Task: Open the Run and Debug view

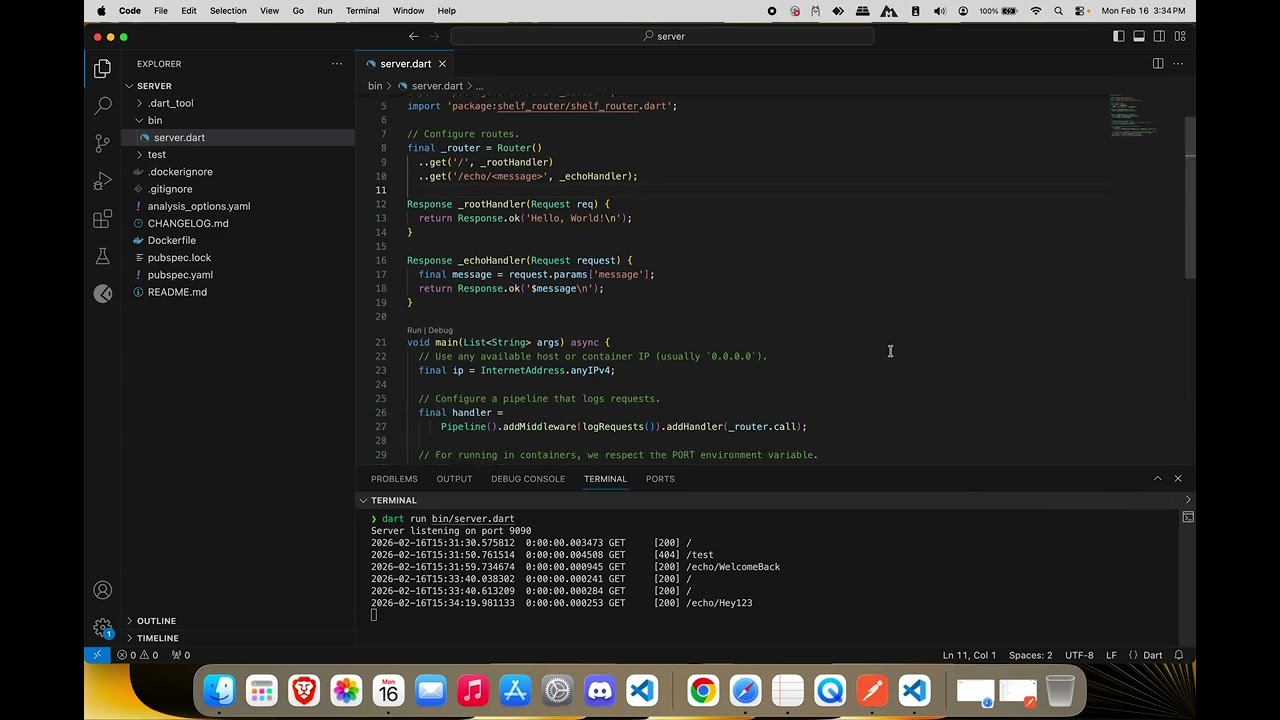Action: [x=102, y=181]
